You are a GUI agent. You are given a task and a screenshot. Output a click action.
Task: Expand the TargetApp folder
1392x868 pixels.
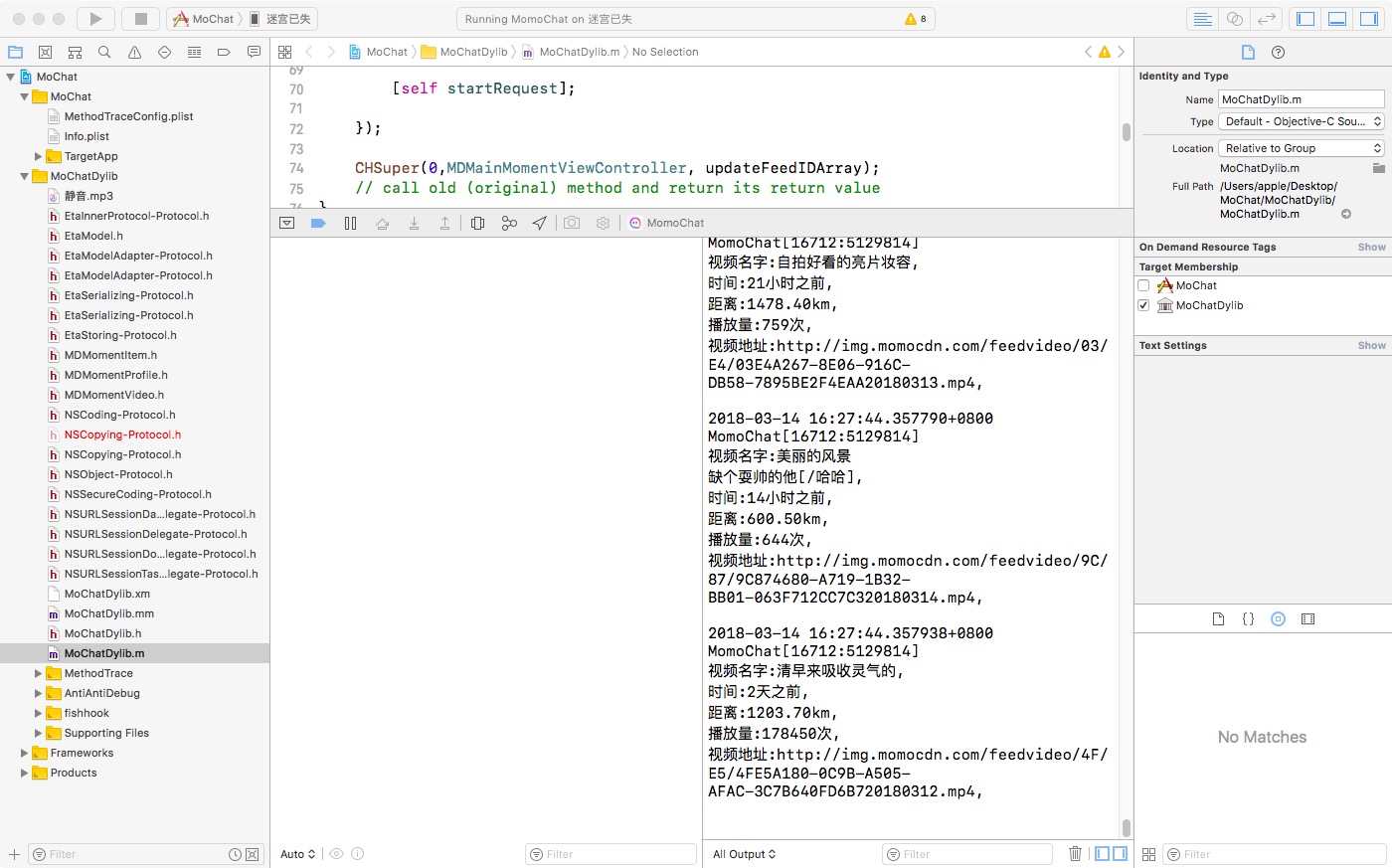pos(39,156)
